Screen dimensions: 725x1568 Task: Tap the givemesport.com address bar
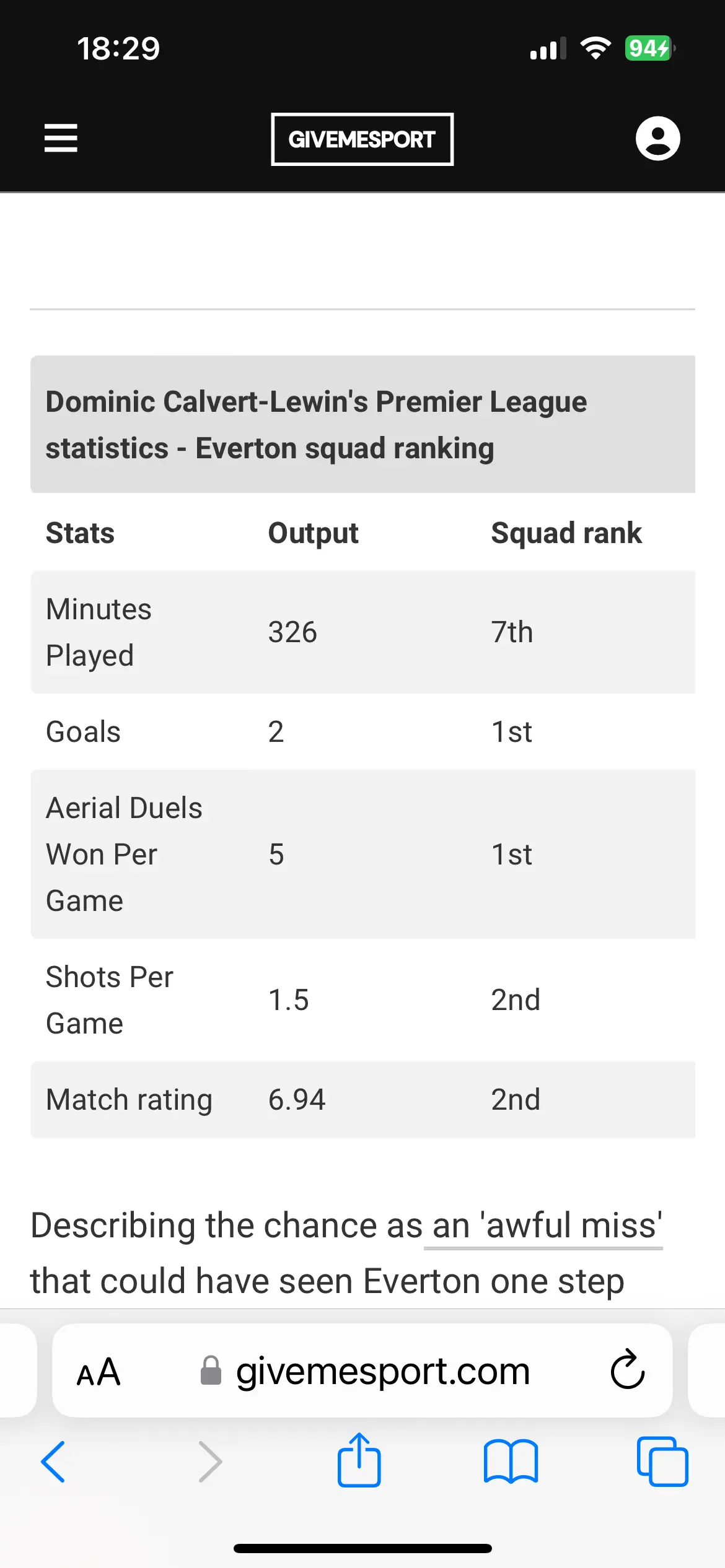[382, 1372]
